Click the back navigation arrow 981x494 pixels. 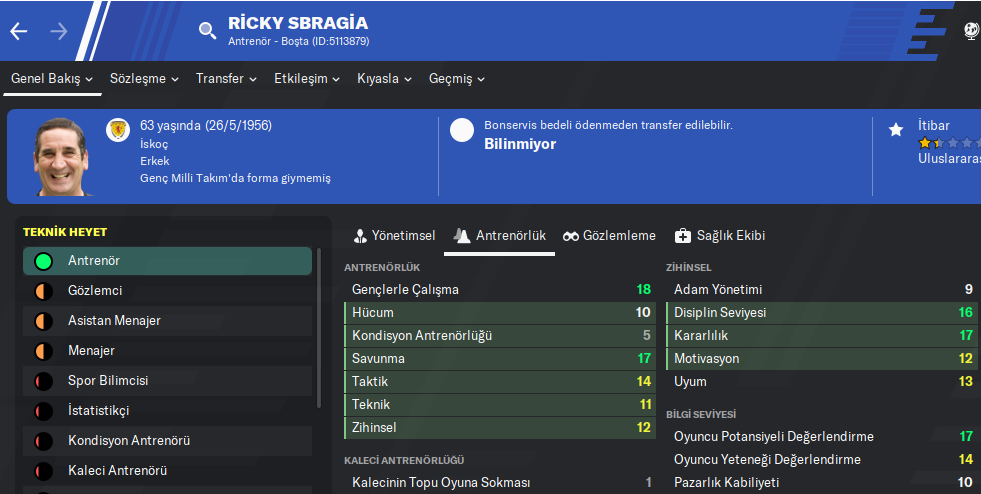19,31
